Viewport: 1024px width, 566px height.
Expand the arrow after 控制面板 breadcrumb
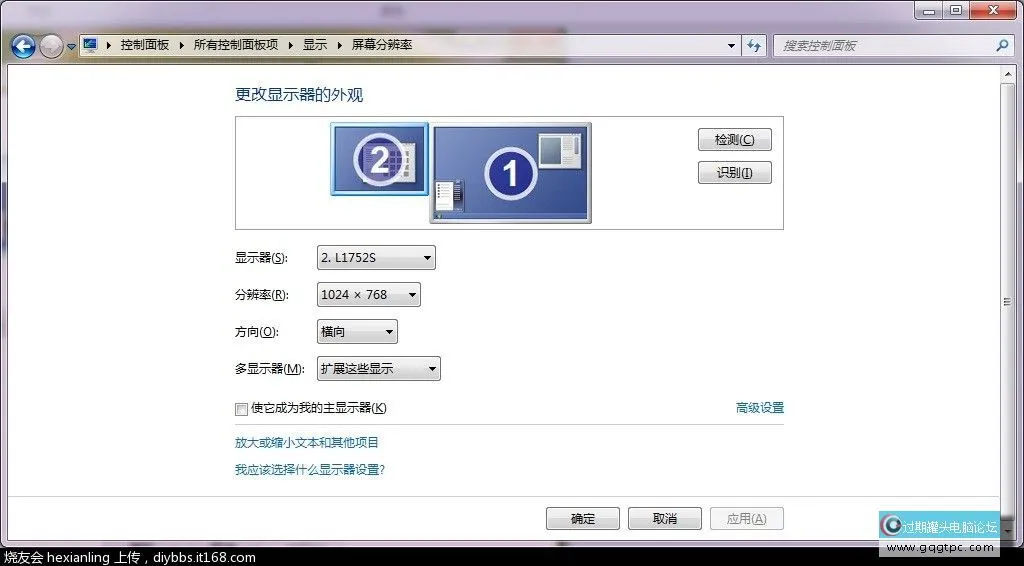pos(182,45)
